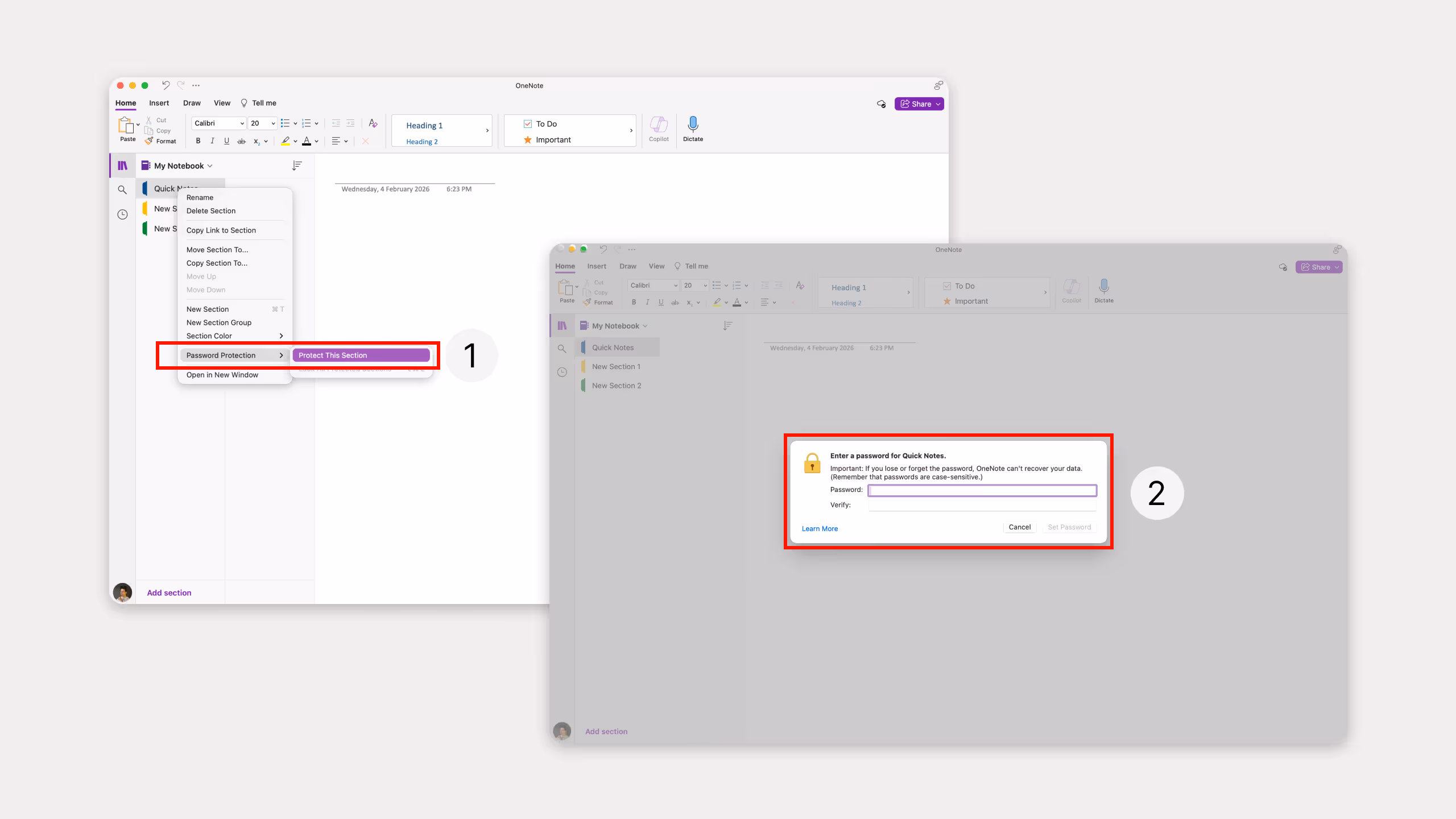
Task: Start Dictate
Action: click(693, 129)
